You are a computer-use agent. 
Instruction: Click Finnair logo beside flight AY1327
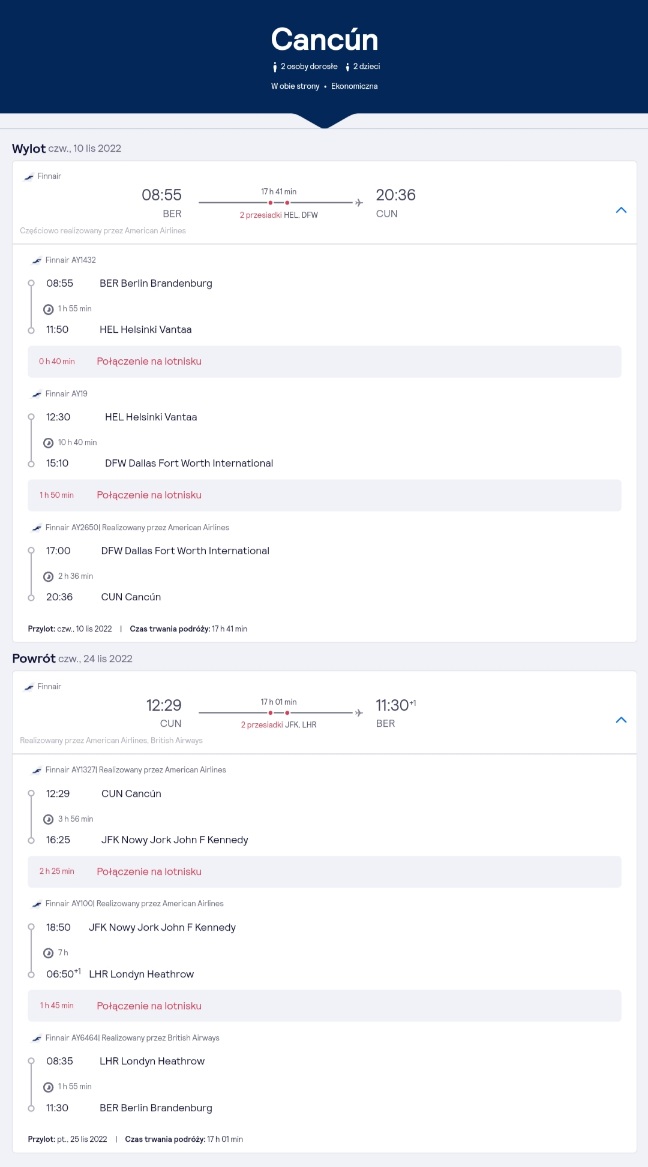tap(36, 770)
